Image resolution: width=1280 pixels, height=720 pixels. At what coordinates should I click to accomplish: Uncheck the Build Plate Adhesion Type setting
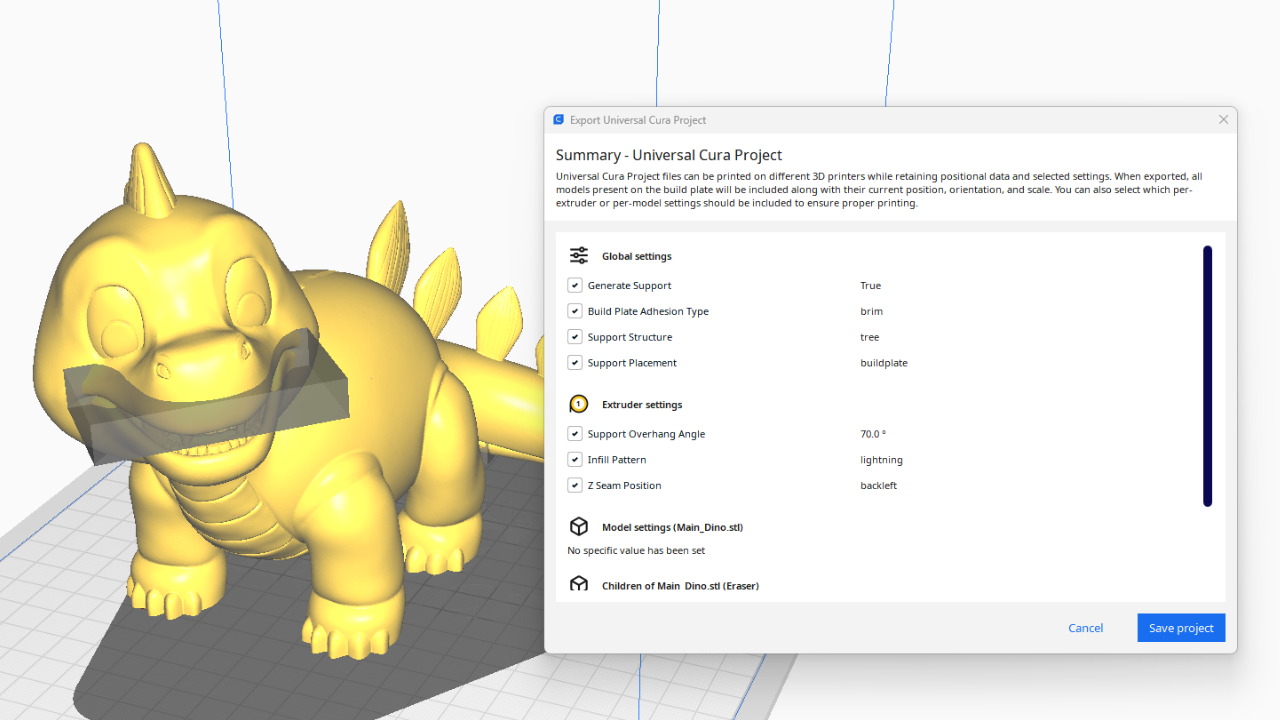point(575,311)
